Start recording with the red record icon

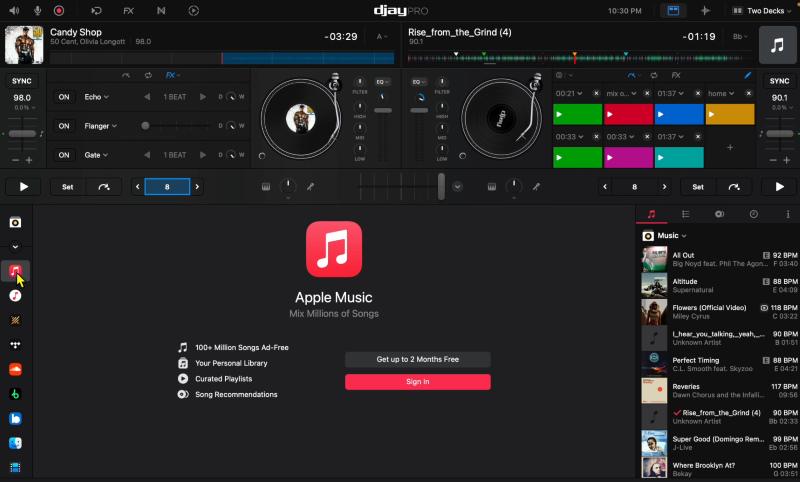coord(59,10)
